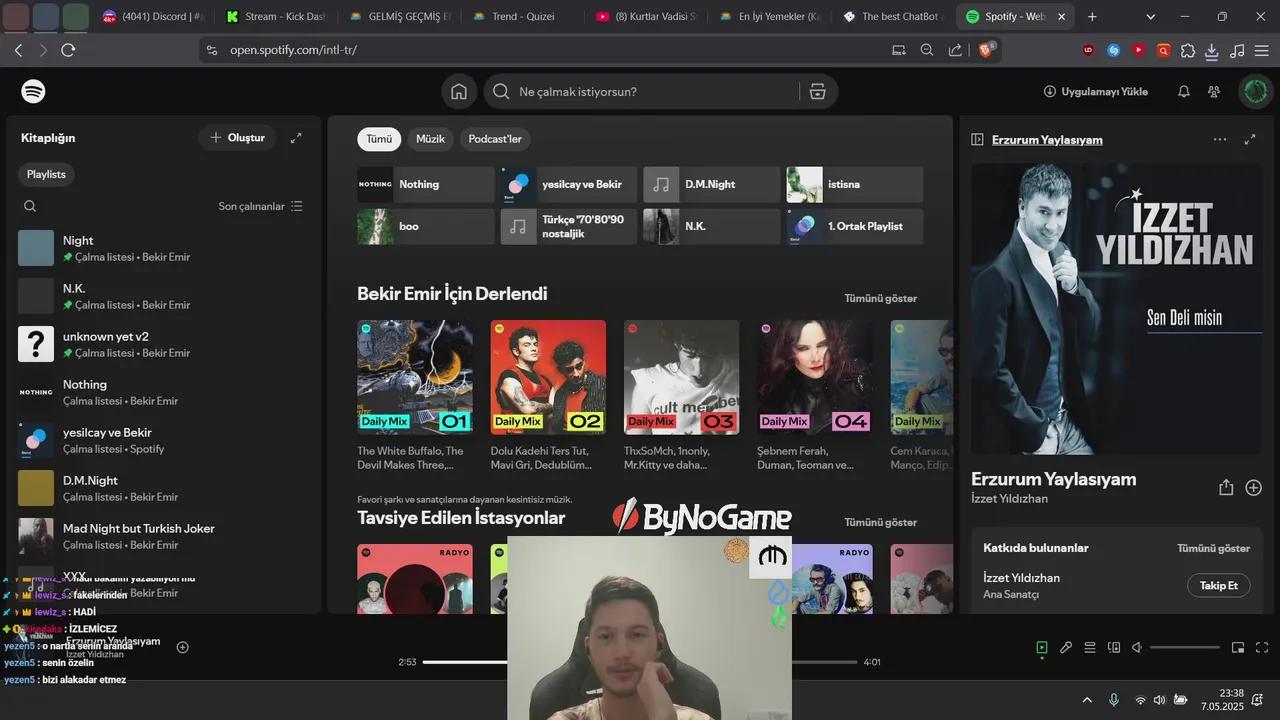This screenshot has width=1280, height=720.
Task: Open the Oluştur create menu
Action: pyautogui.click(x=237, y=138)
